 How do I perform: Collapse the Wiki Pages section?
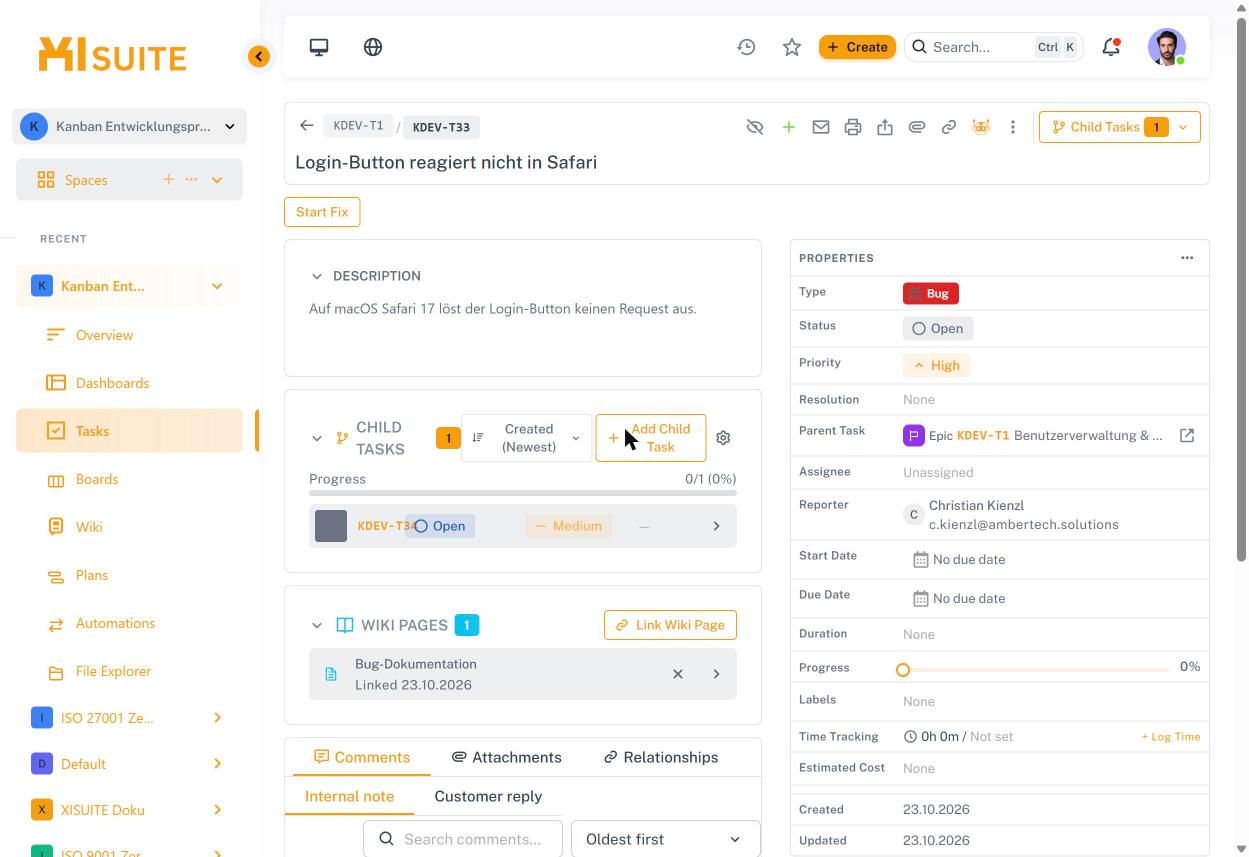click(317, 625)
